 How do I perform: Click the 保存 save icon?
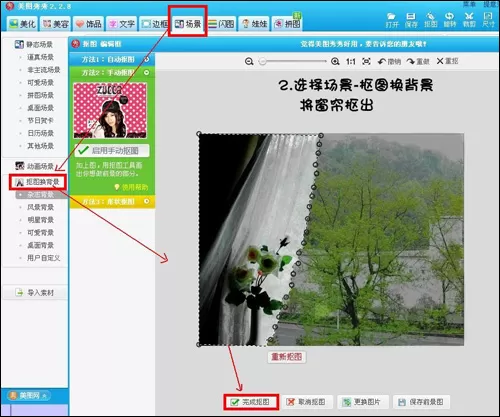click(411, 20)
